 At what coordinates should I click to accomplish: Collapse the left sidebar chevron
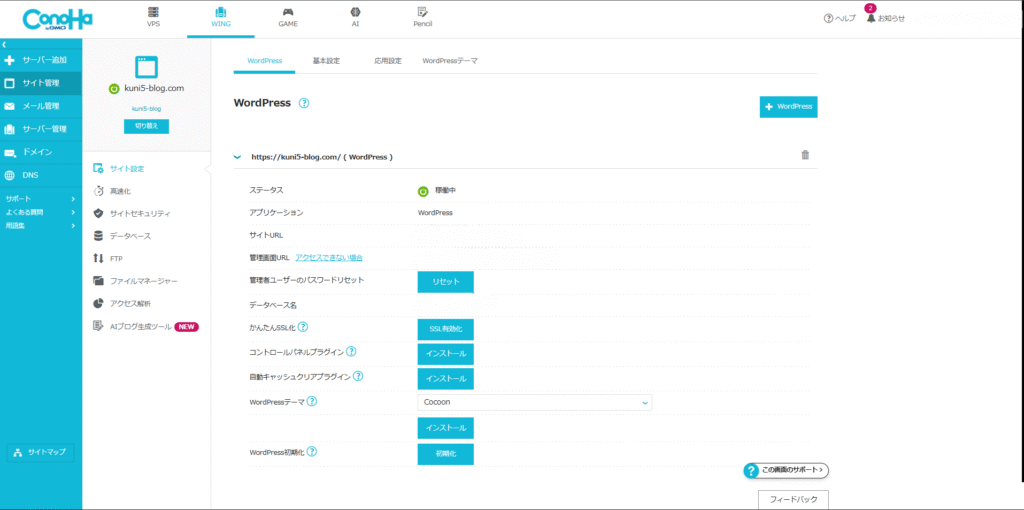point(4,44)
